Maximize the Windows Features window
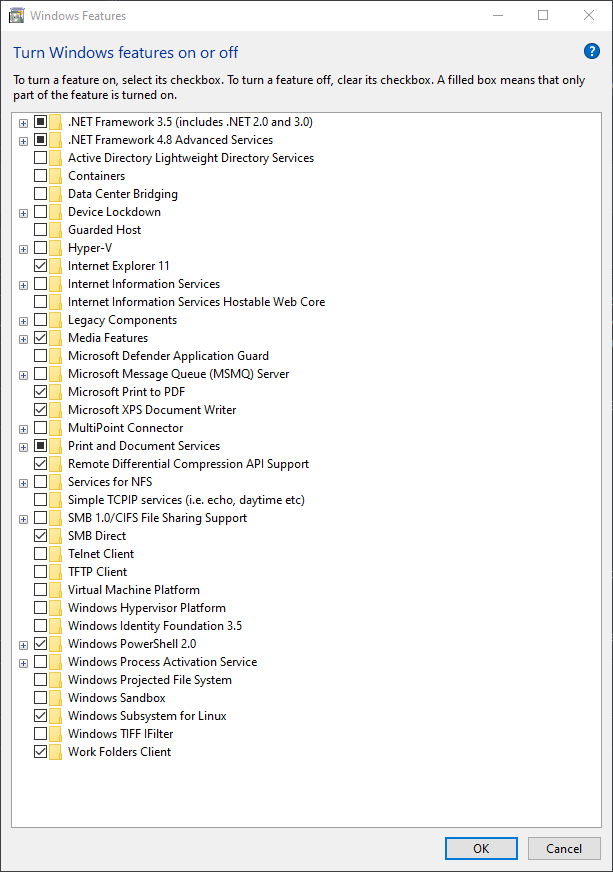This screenshot has width=613, height=872. 543,15
